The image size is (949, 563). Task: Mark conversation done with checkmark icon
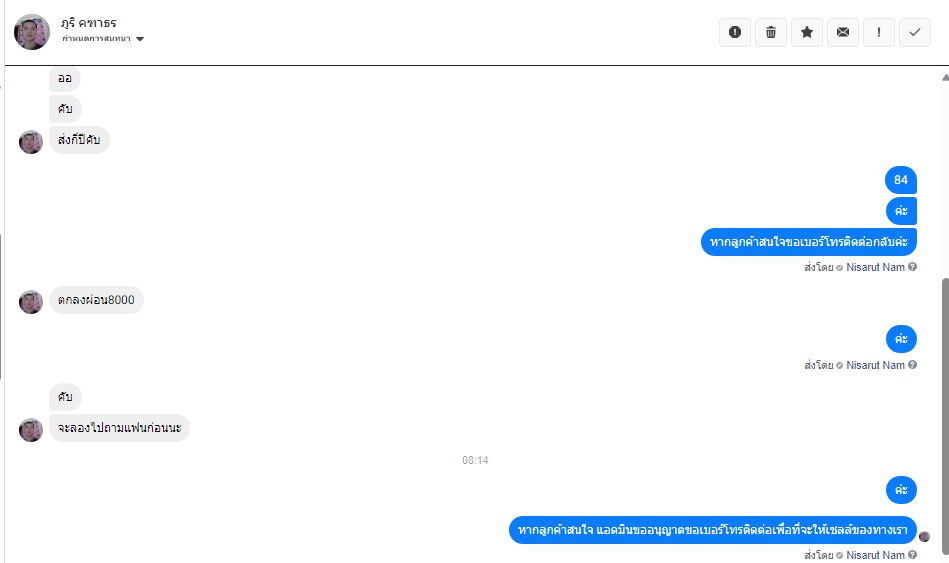click(915, 32)
